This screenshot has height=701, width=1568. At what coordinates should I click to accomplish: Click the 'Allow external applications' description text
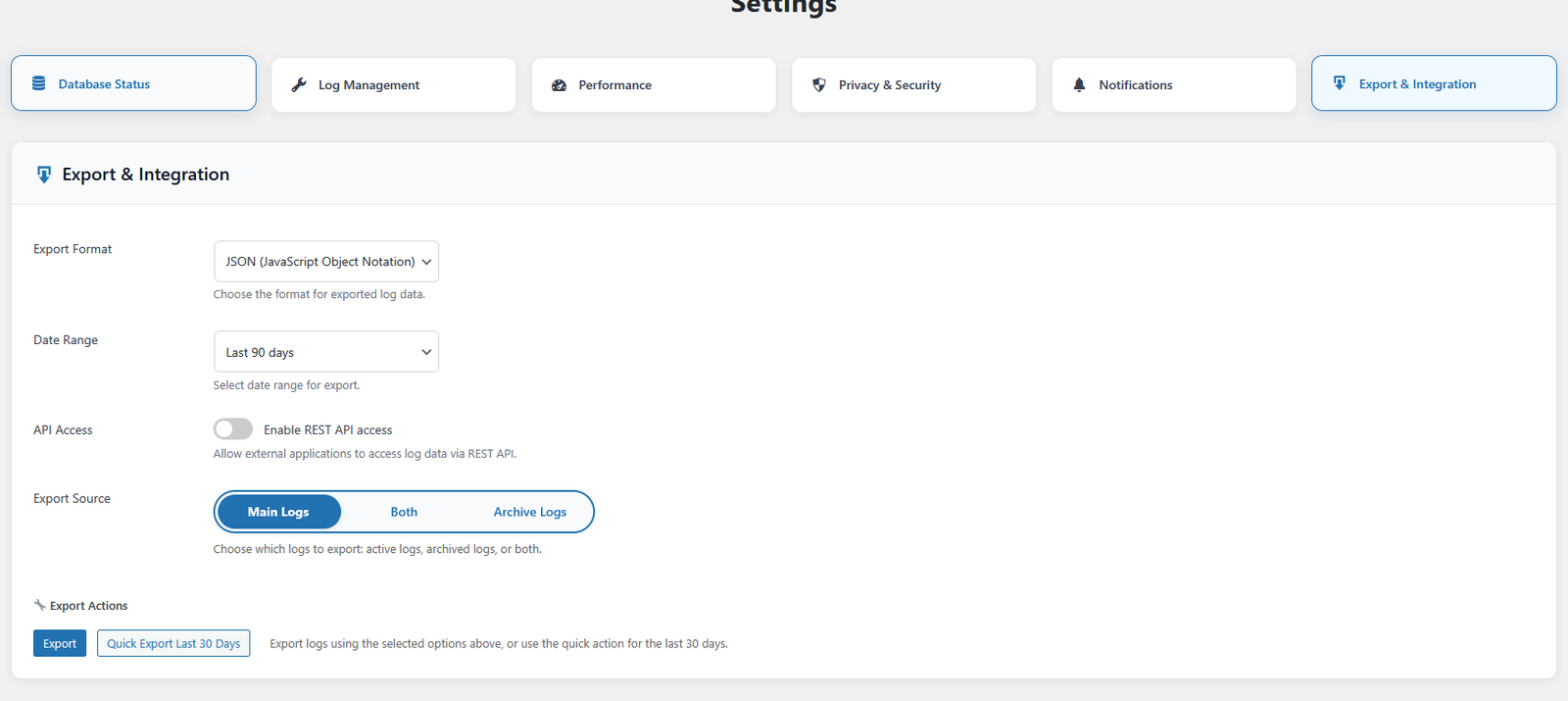pyautogui.click(x=365, y=454)
